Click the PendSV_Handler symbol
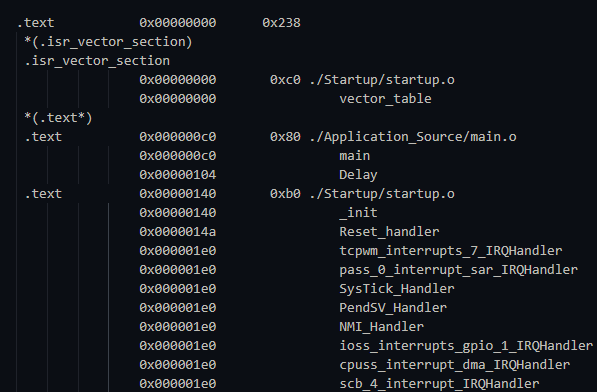597x392 pixels. 393,308
